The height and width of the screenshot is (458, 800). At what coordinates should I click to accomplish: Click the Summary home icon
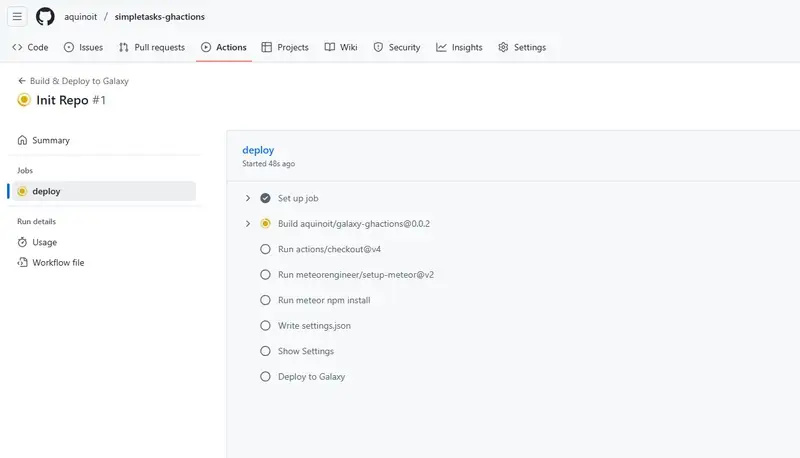[x=22, y=140]
